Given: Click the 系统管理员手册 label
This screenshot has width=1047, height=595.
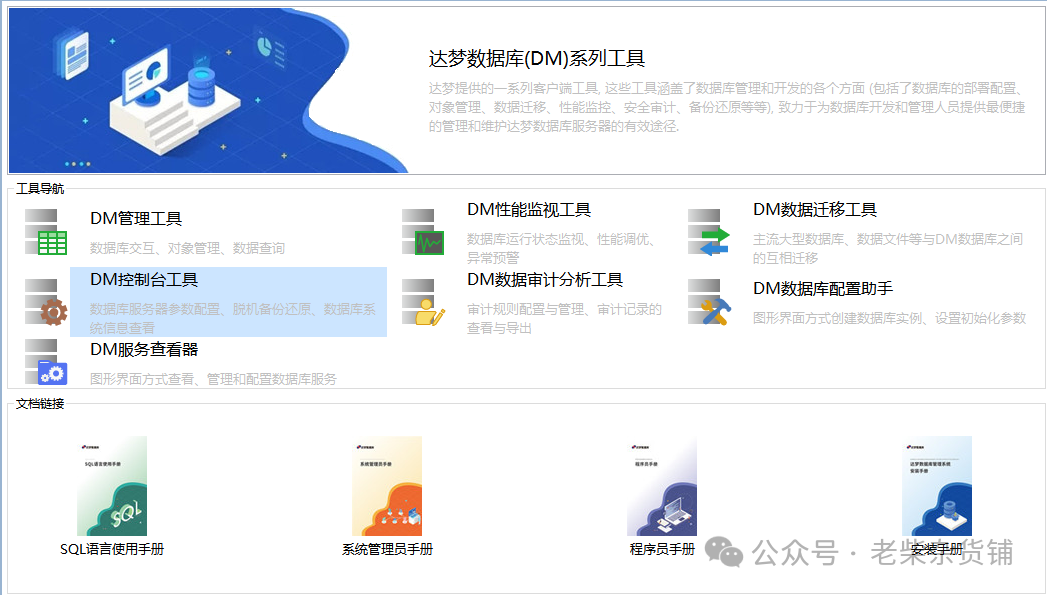Looking at the screenshot, I should (387, 549).
